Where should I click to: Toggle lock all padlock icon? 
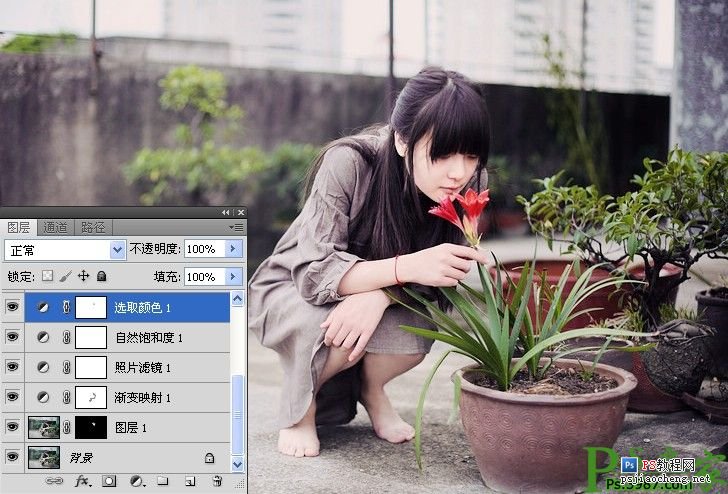(x=101, y=276)
